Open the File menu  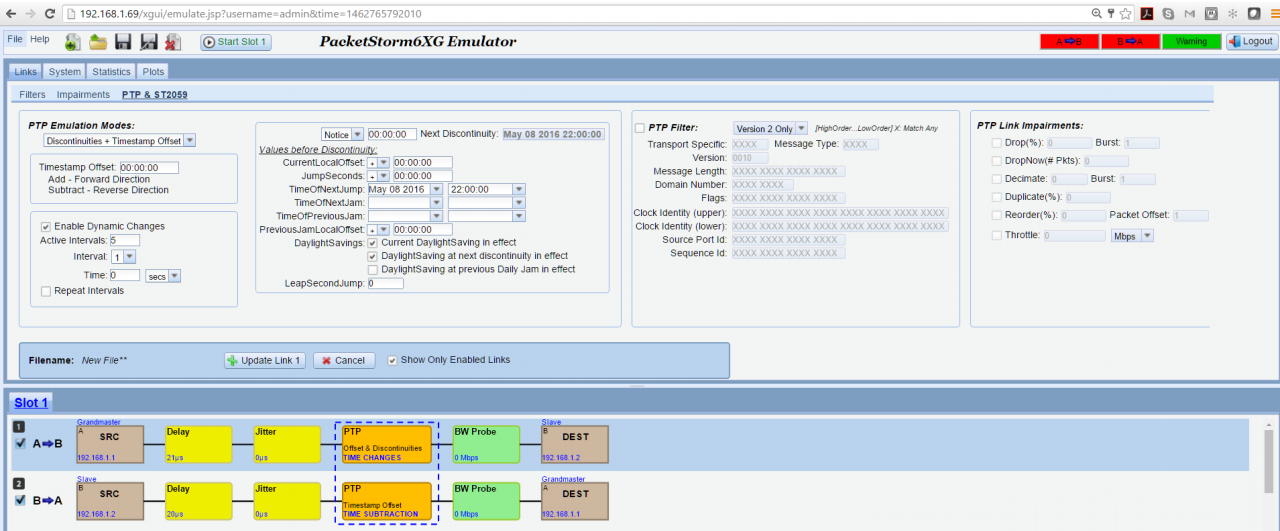[15, 39]
